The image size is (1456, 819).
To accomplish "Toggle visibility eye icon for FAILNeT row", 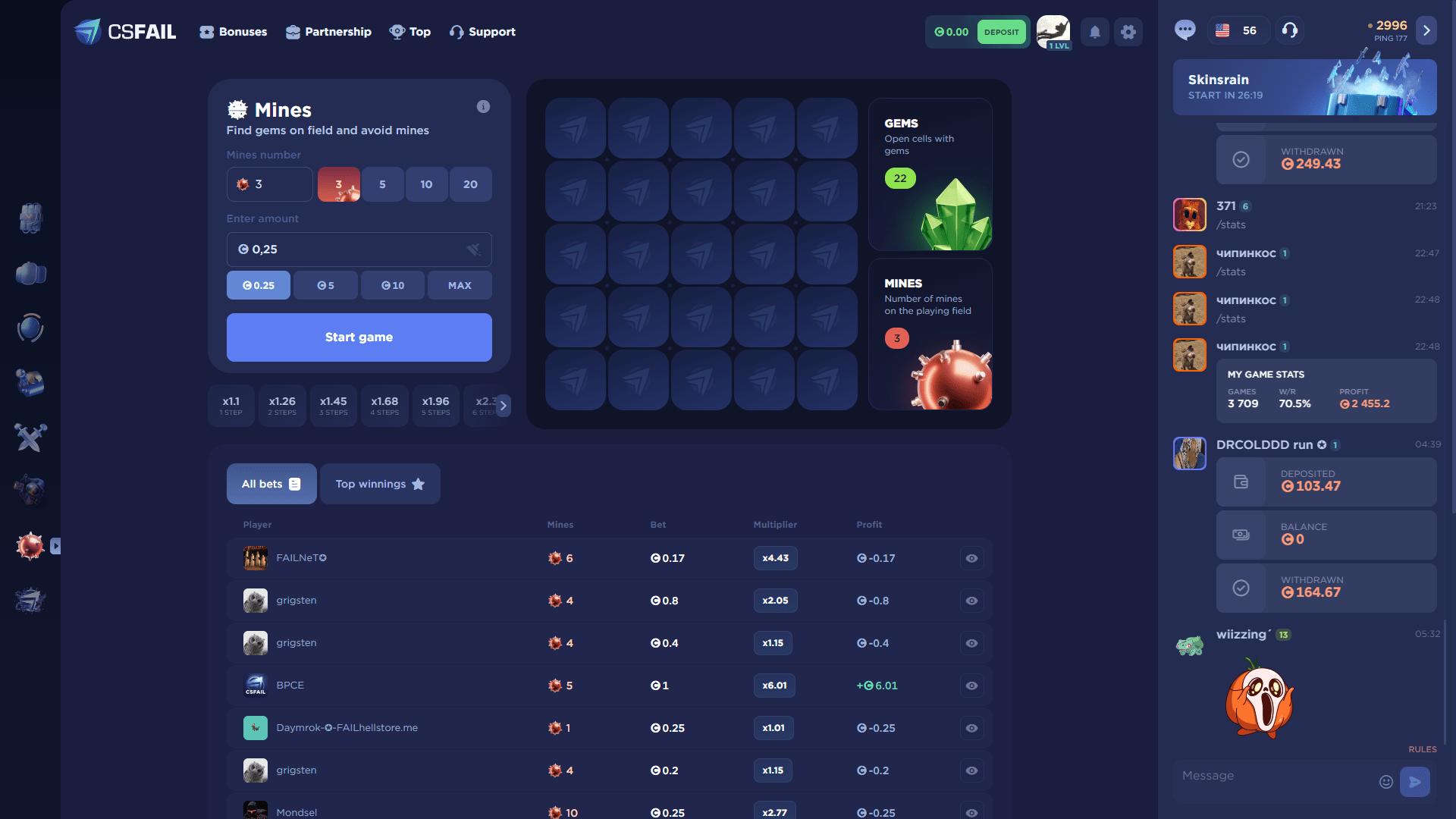I will 971,557.
